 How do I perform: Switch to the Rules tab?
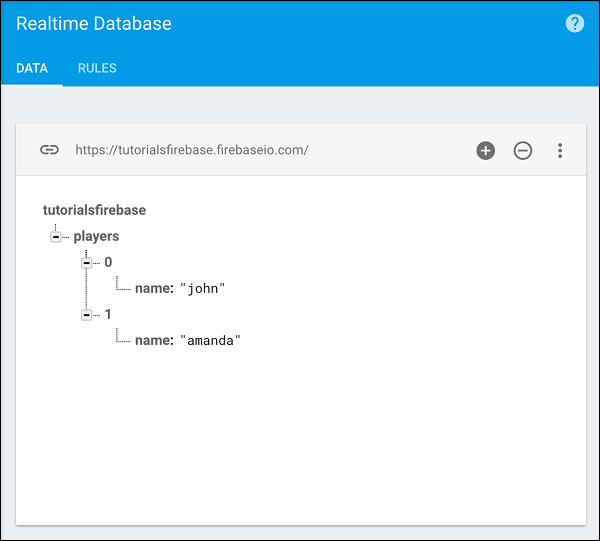click(x=97, y=69)
